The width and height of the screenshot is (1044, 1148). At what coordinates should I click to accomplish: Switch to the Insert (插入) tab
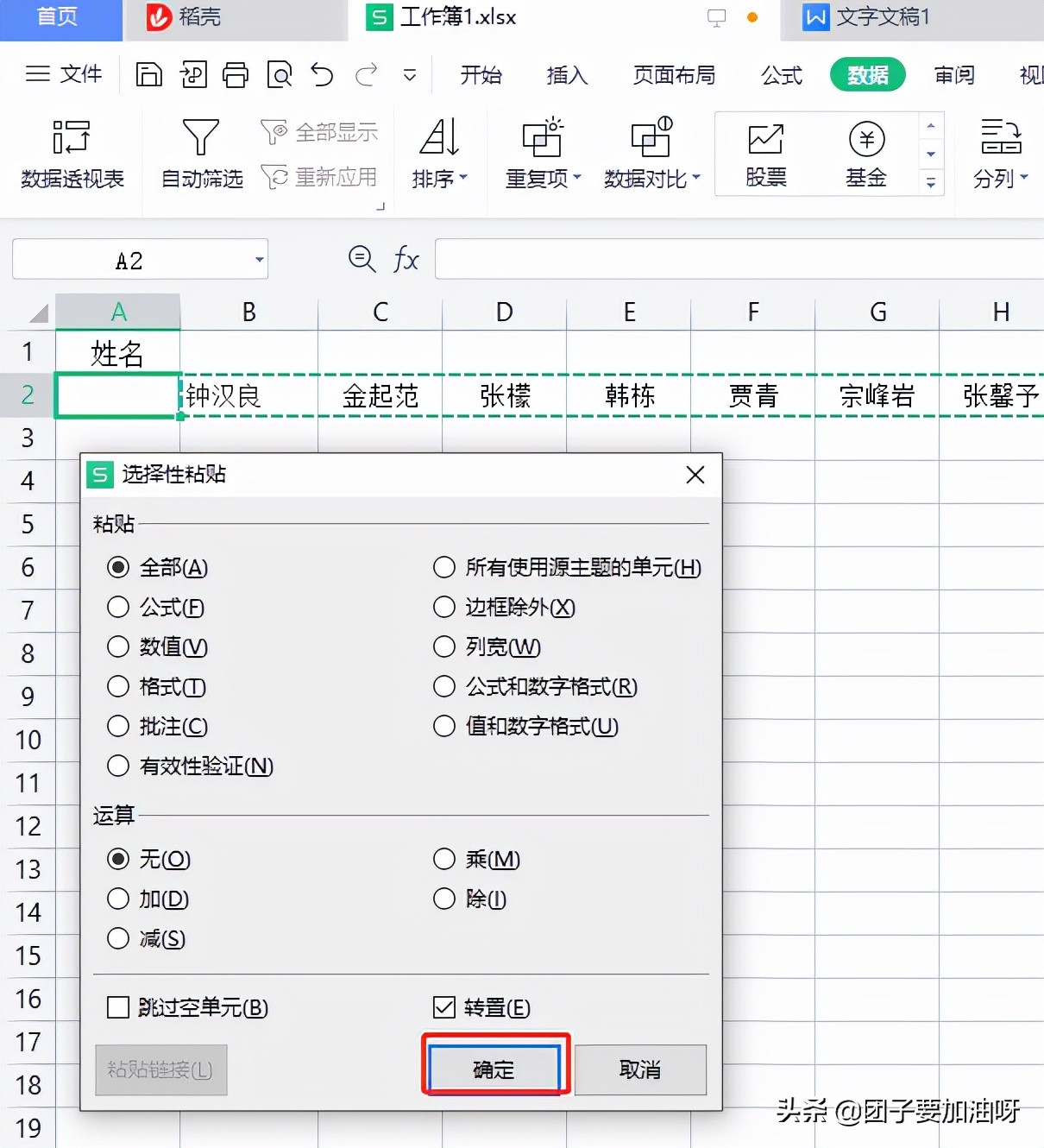(567, 75)
